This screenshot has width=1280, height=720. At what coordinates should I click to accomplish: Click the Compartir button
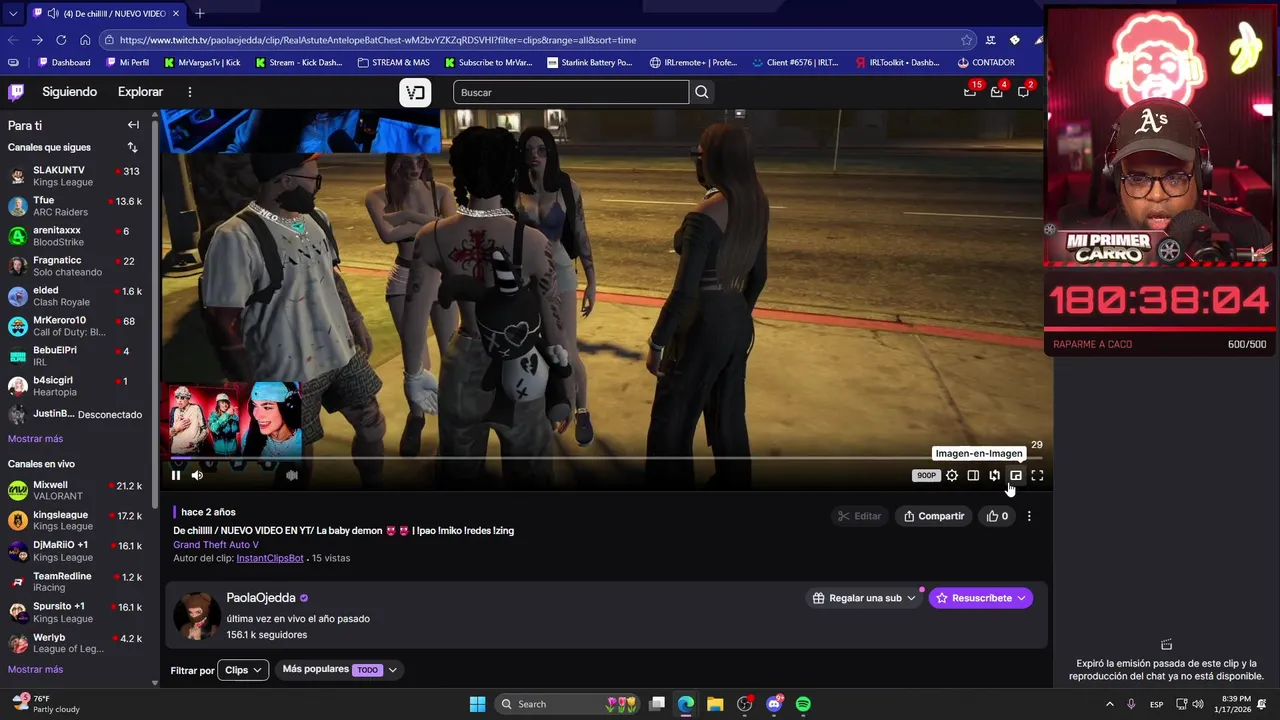pyautogui.click(x=934, y=516)
